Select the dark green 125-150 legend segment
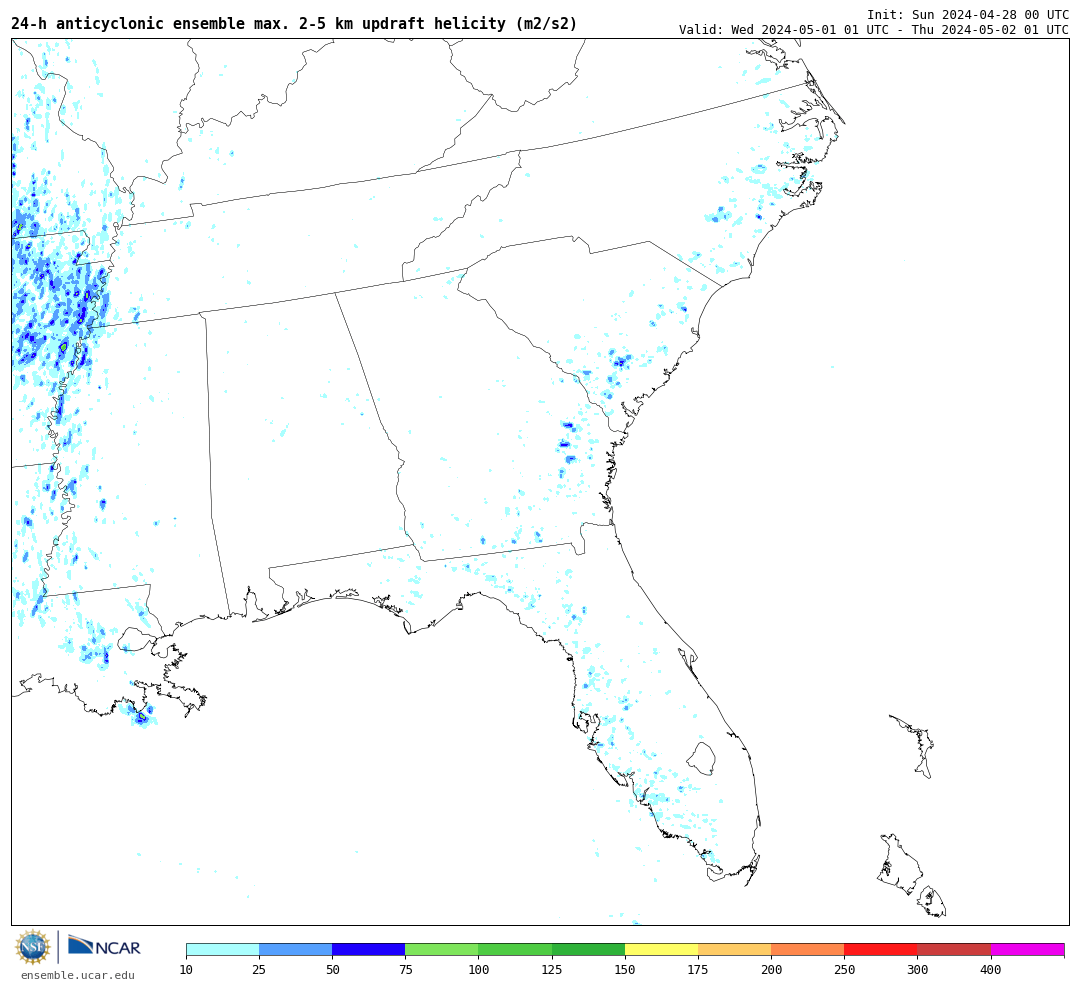 click(x=588, y=950)
